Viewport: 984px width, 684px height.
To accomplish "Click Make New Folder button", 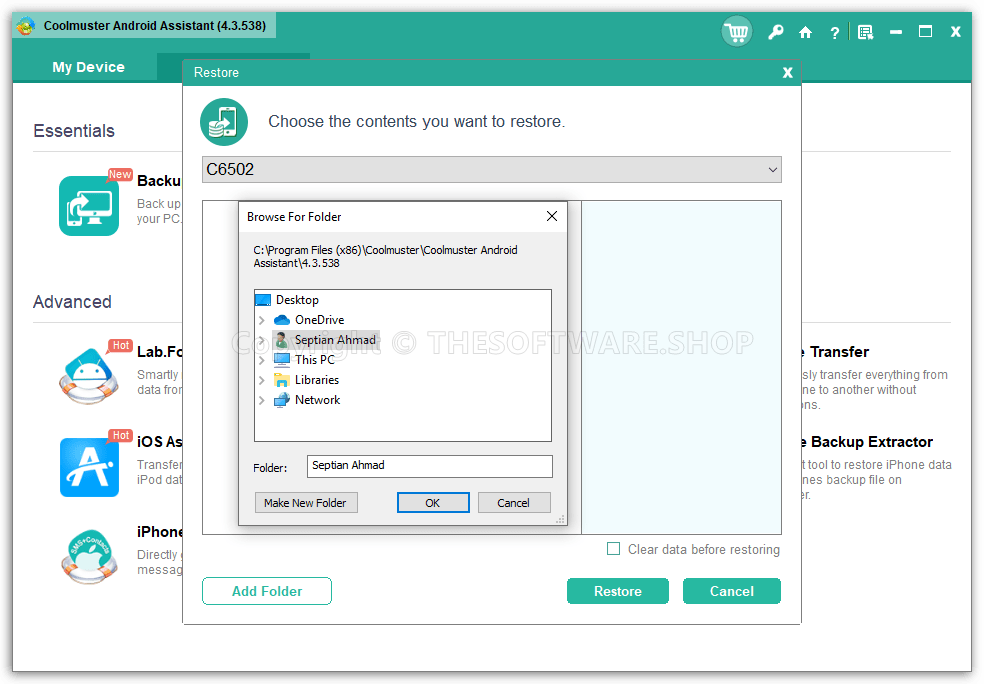I will (x=306, y=503).
